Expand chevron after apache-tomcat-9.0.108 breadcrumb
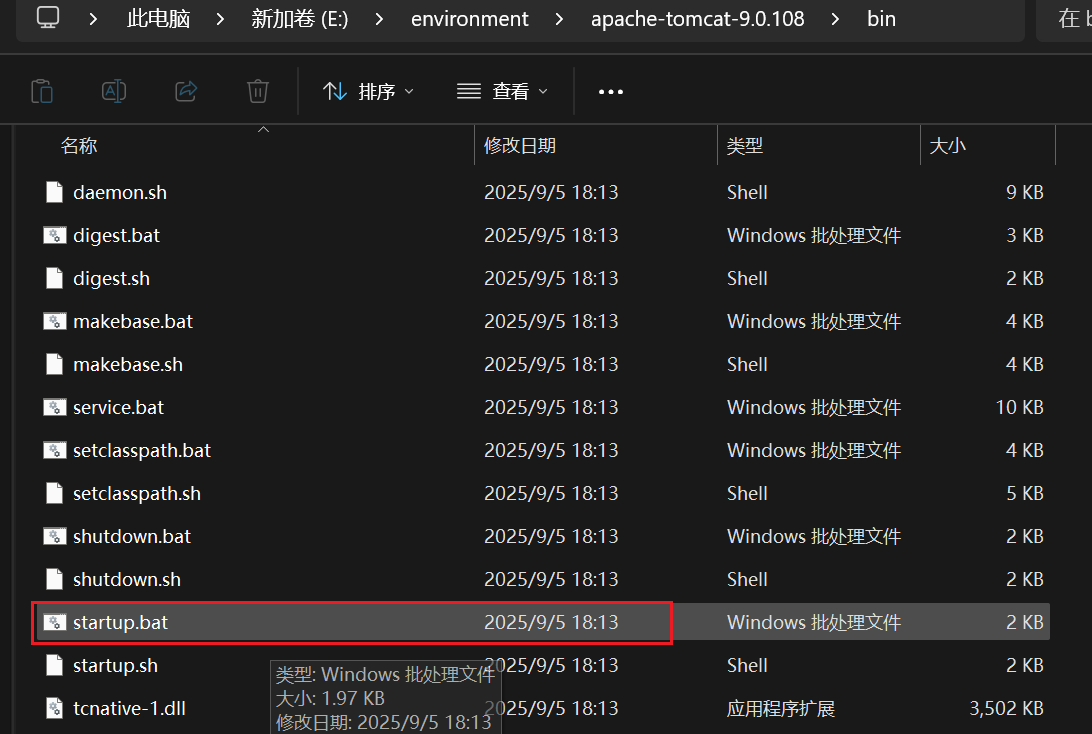1092x734 pixels. click(x=835, y=19)
